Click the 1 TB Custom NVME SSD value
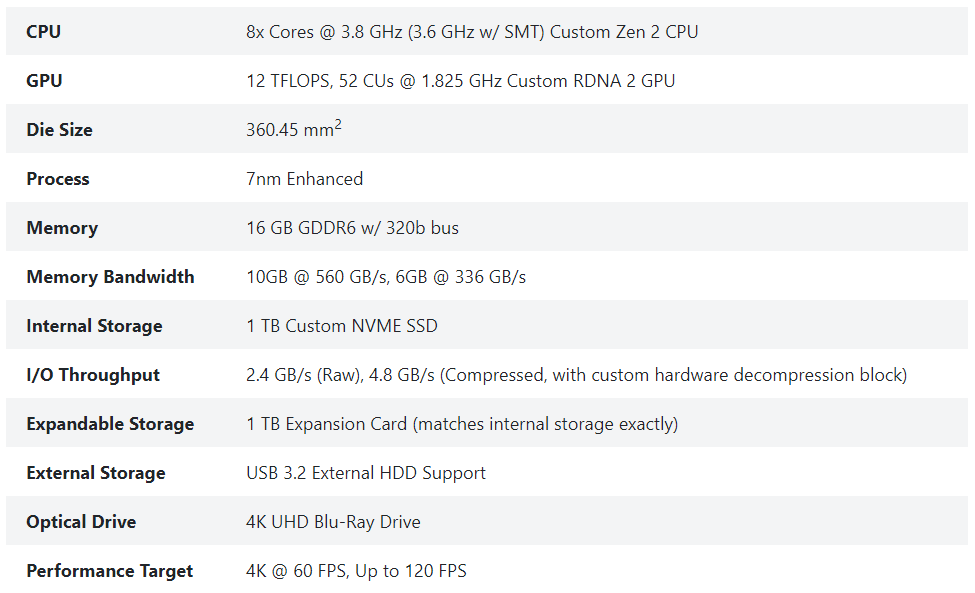This screenshot has height=593, width=975. pos(342,326)
